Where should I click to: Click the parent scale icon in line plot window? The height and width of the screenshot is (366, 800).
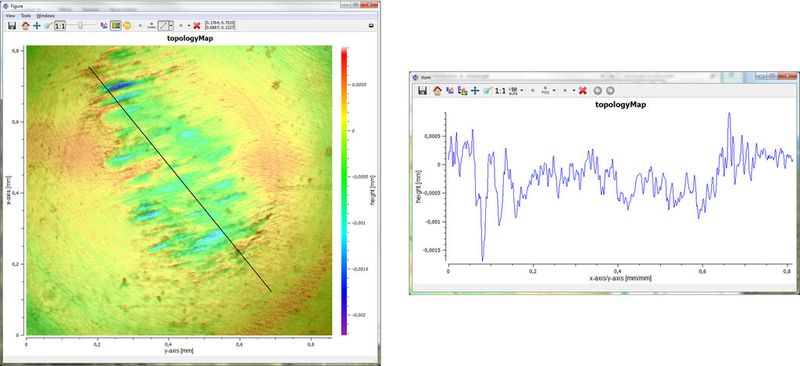(x=463, y=90)
